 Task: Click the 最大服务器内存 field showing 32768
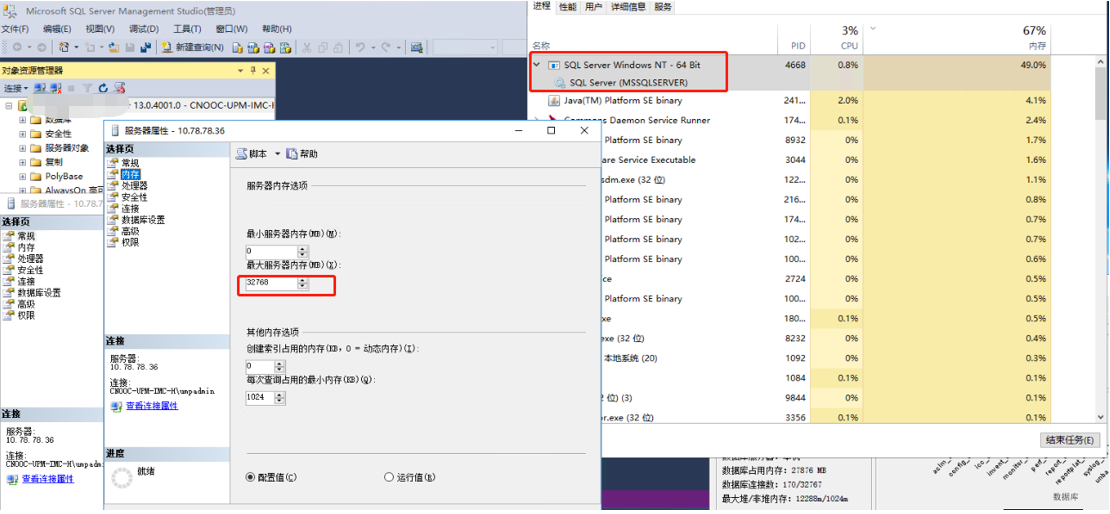click(x=270, y=282)
